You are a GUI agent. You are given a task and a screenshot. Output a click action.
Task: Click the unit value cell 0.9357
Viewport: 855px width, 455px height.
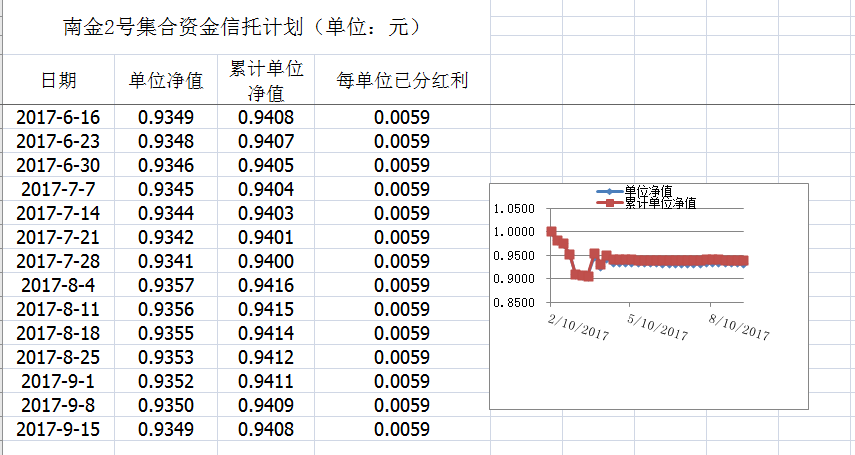click(166, 286)
